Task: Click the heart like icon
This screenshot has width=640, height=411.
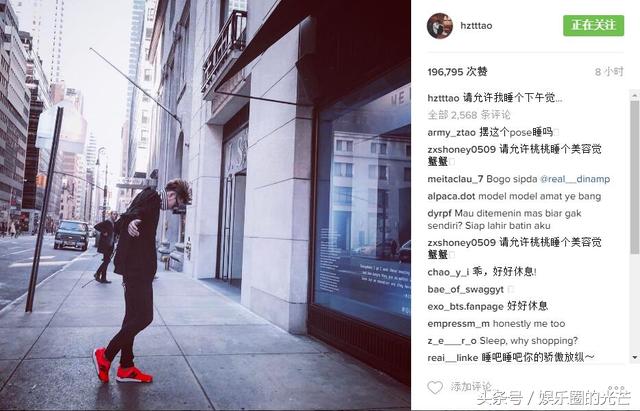Action: tap(435, 387)
